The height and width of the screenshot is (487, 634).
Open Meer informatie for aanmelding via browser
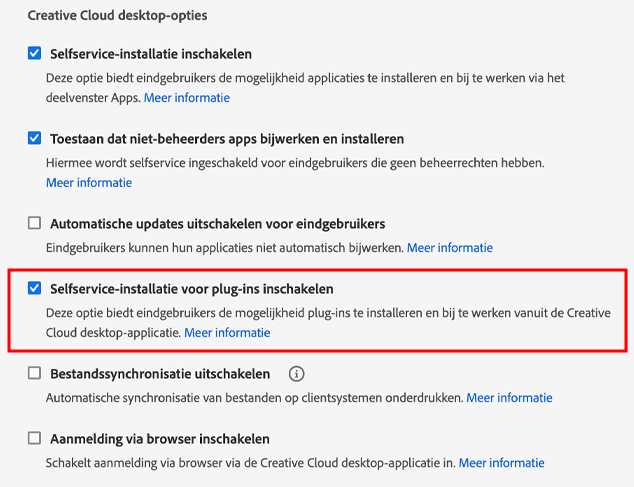[x=501, y=463]
